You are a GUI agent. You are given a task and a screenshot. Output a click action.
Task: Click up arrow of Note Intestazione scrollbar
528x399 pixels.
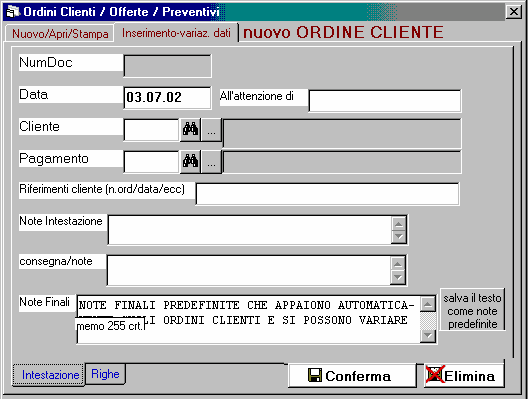pos(399,224)
